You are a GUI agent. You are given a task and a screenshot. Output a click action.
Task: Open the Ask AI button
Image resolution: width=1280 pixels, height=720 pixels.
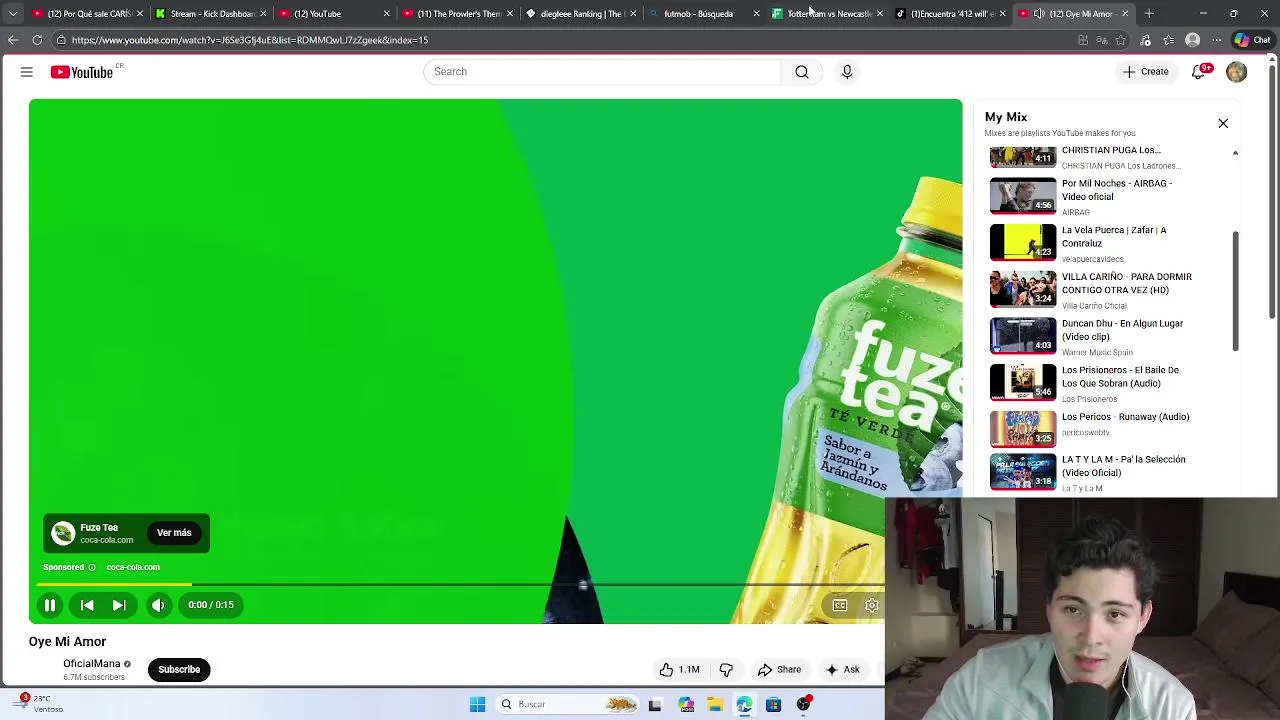click(x=842, y=670)
